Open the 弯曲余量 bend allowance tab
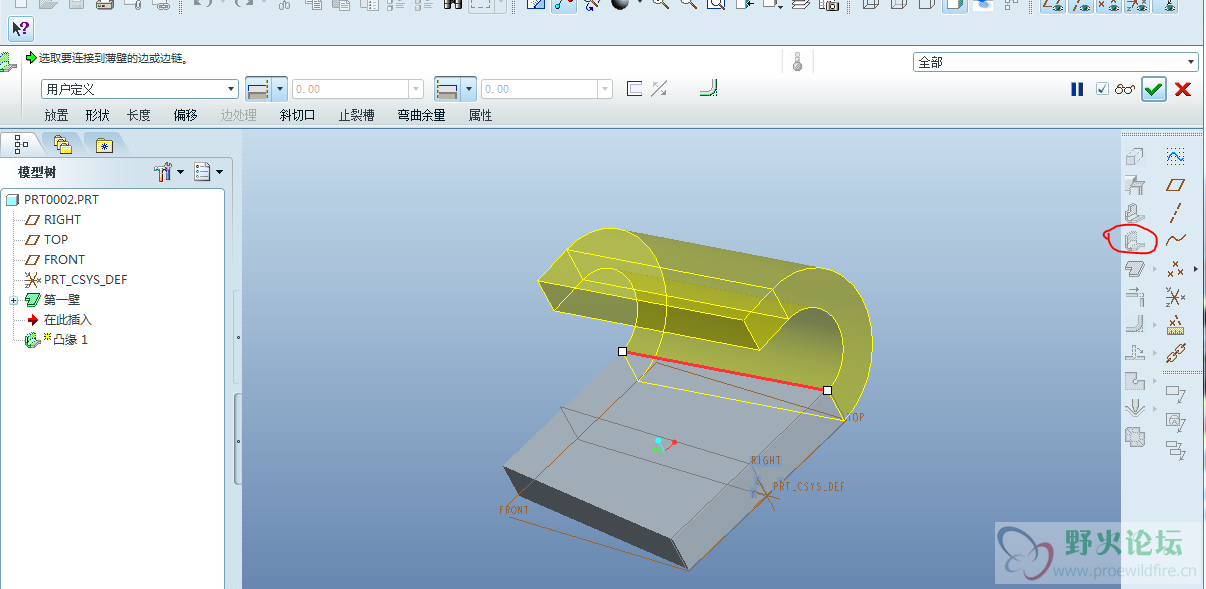 (x=421, y=115)
